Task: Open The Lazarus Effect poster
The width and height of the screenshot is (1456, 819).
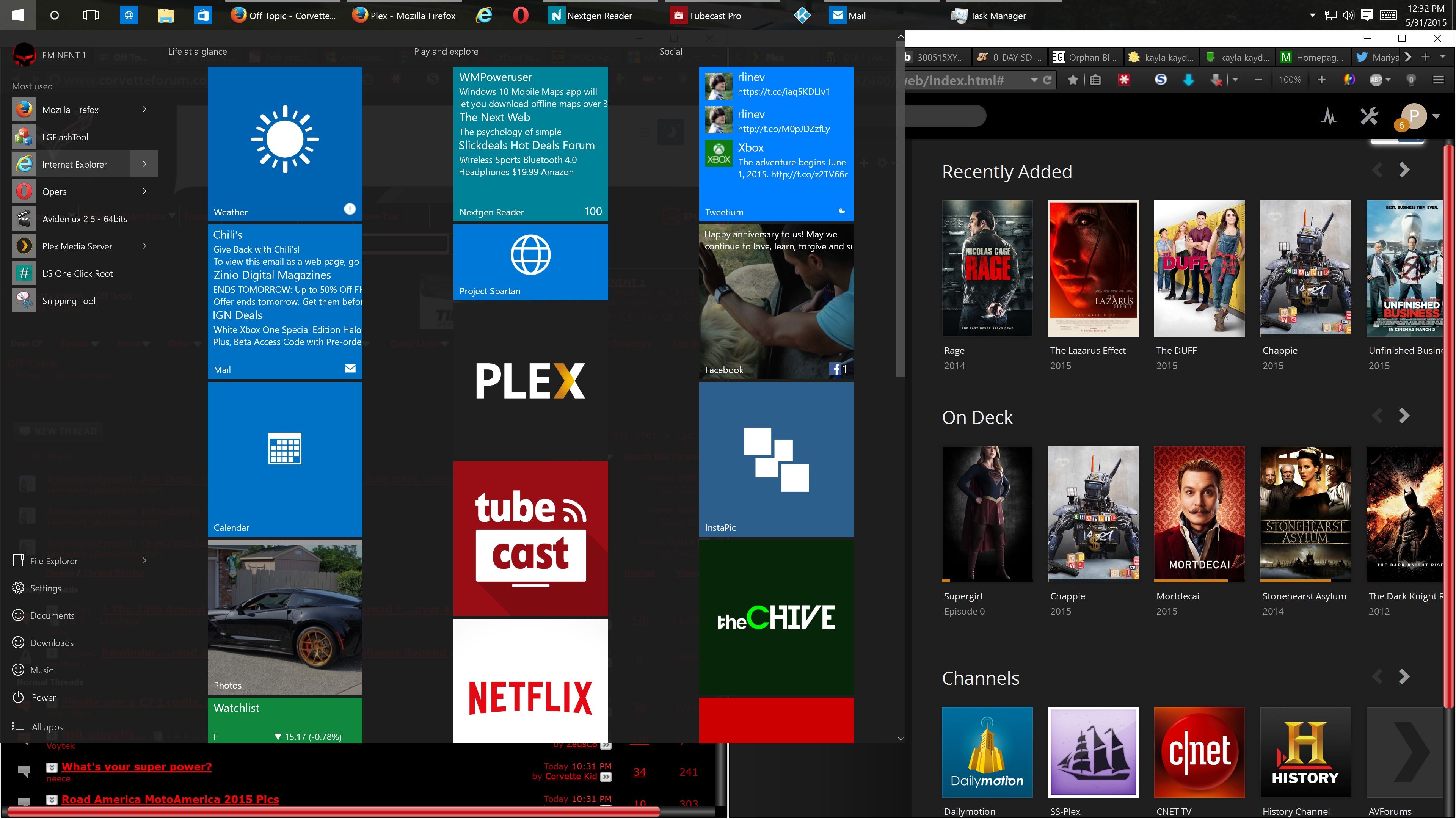Action: pyautogui.click(x=1093, y=268)
